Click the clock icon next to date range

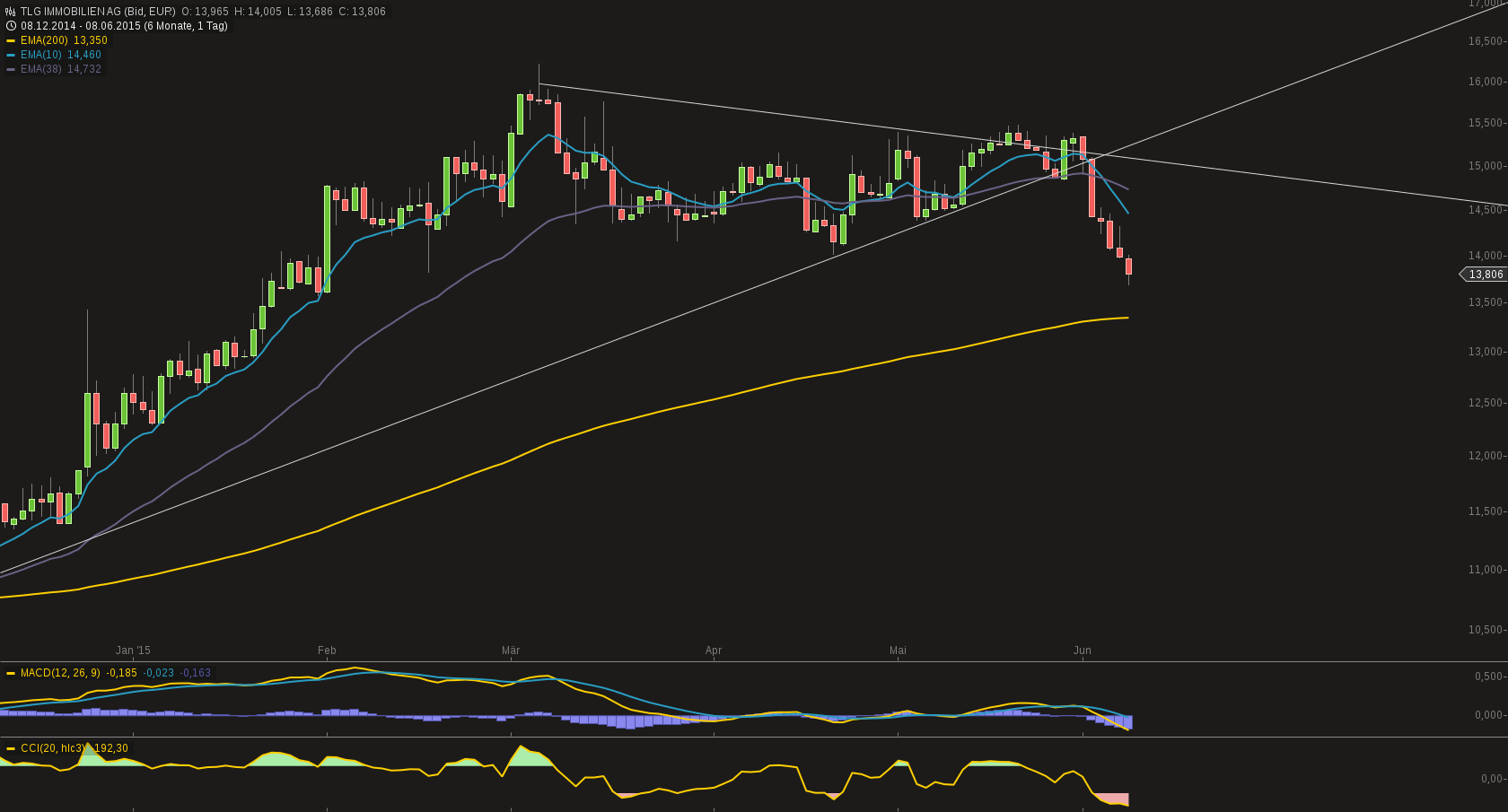click(11, 26)
